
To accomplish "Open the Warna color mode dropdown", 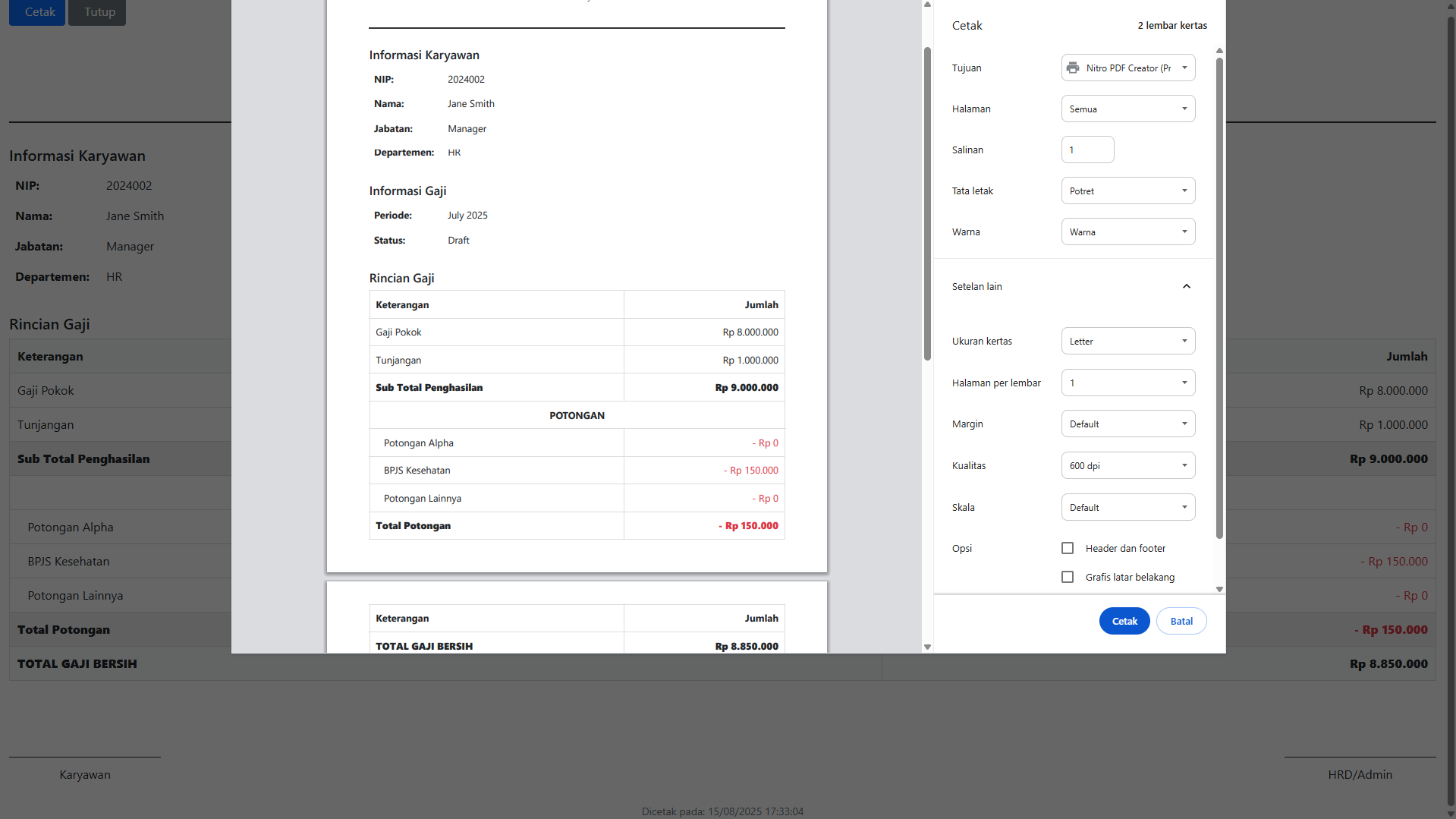I will 1128,232.
